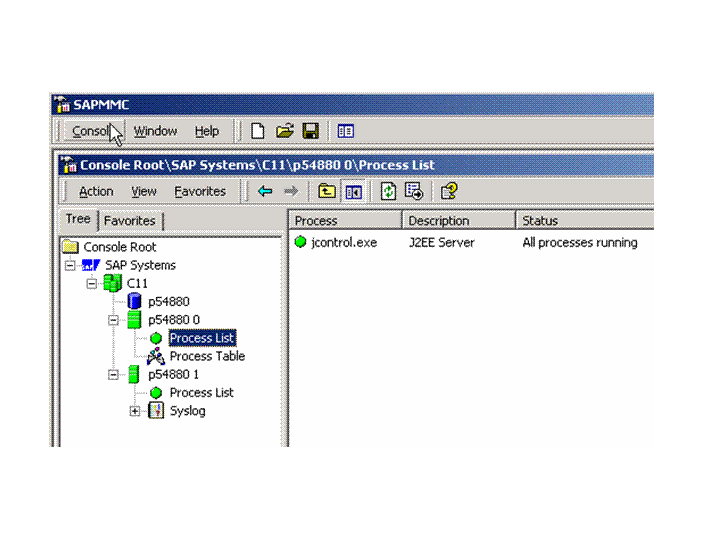Switch to the Favorites tab
Image resolution: width=720 pixels, height=540 pixels.
coord(129,221)
